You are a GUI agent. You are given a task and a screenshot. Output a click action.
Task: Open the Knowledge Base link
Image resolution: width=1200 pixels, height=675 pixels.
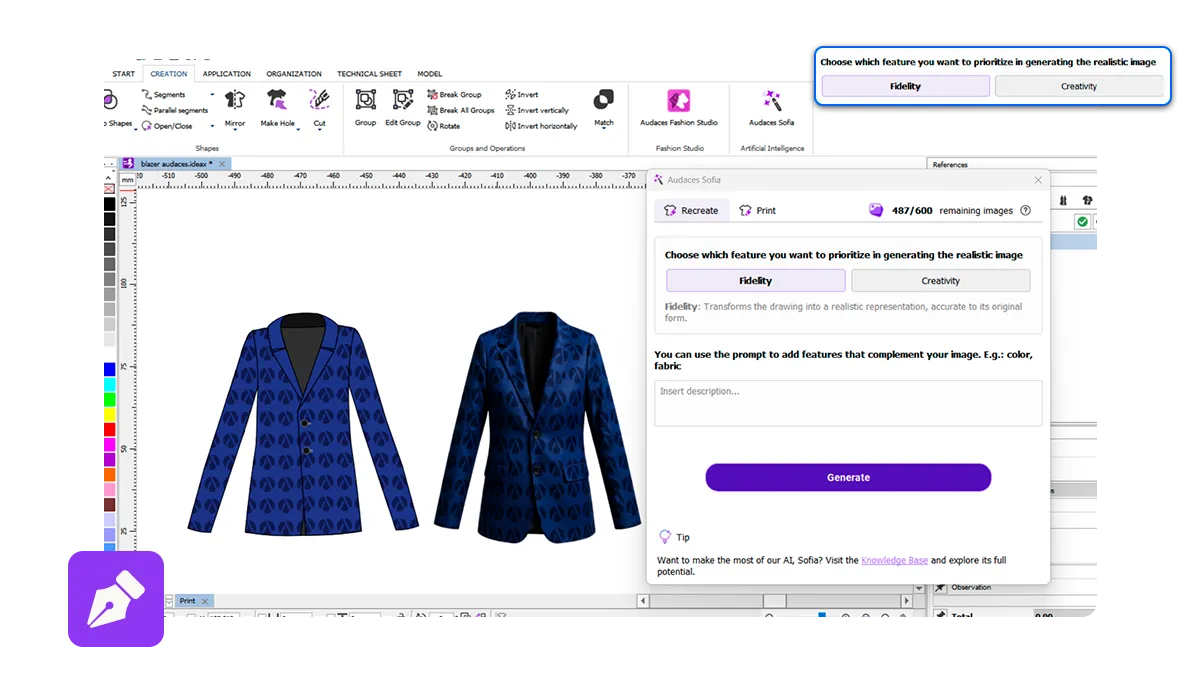[895, 560]
